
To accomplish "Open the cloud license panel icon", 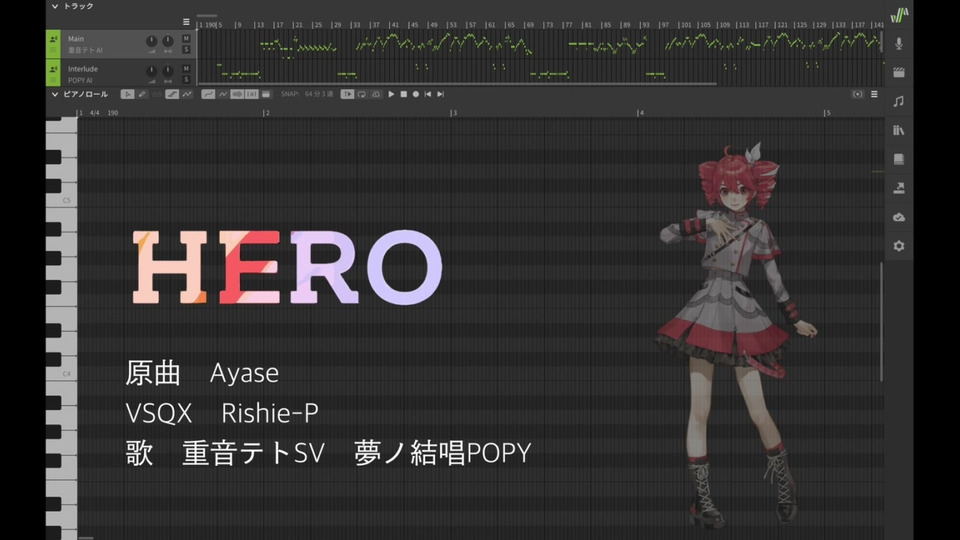I will (899, 217).
